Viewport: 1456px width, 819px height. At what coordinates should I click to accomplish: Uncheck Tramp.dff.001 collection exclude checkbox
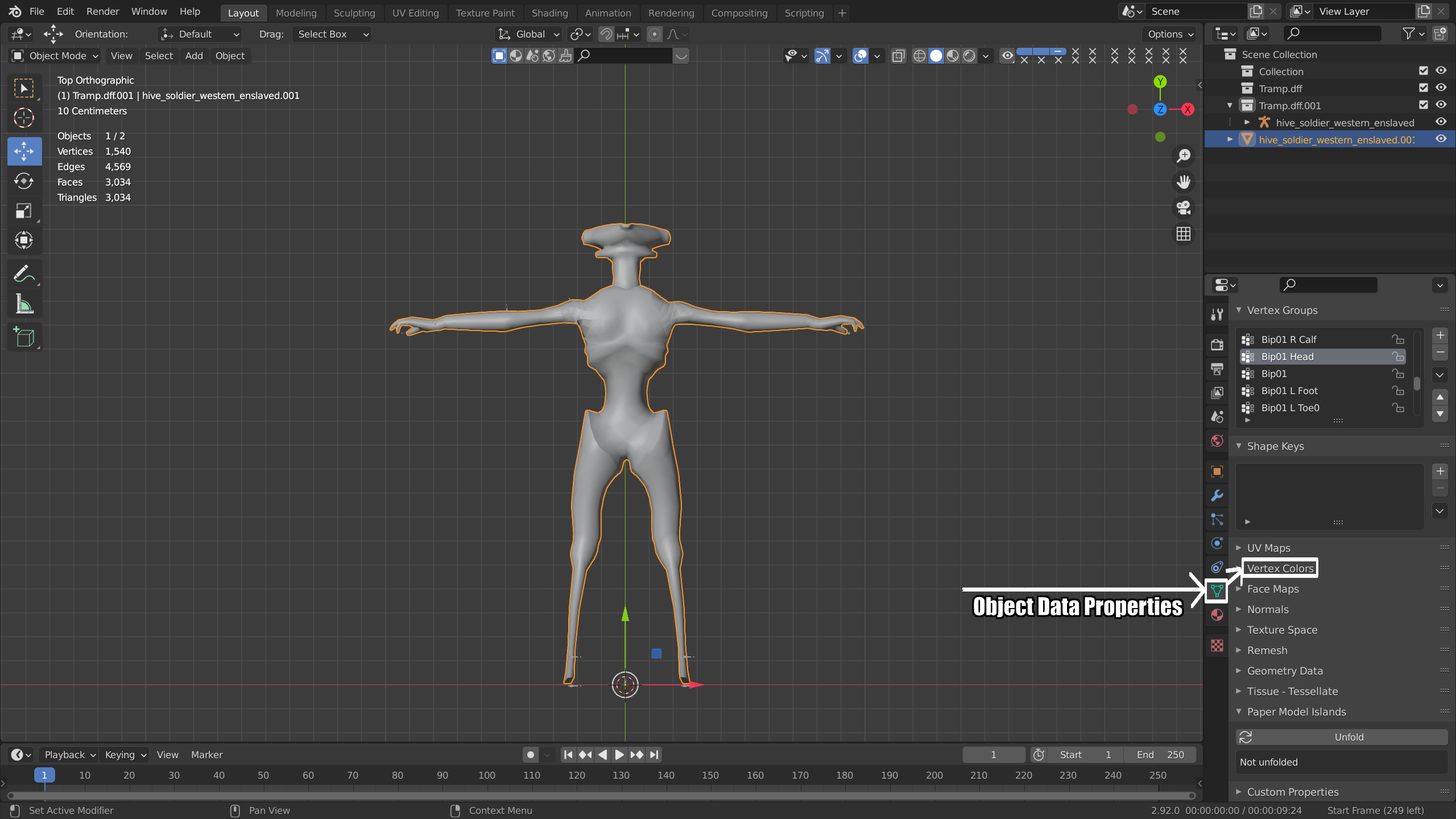[x=1424, y=105]
